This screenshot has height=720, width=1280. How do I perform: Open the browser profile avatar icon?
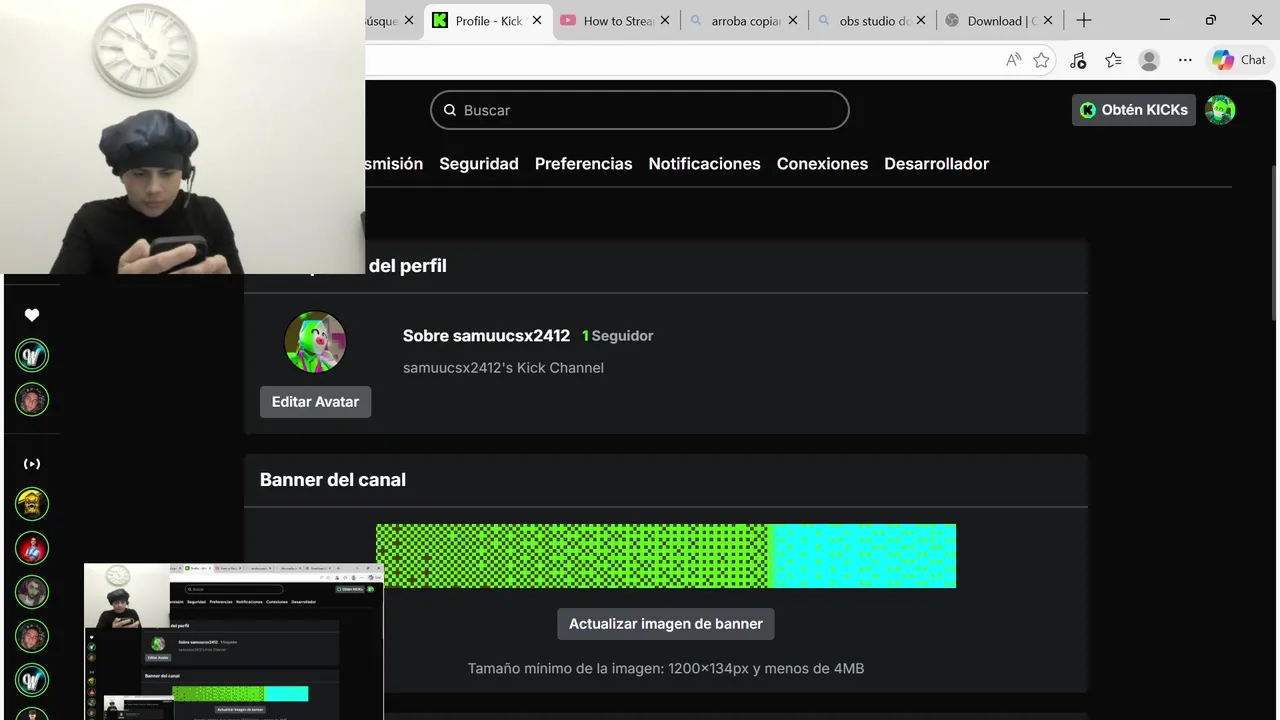[x=1149, y=60]
